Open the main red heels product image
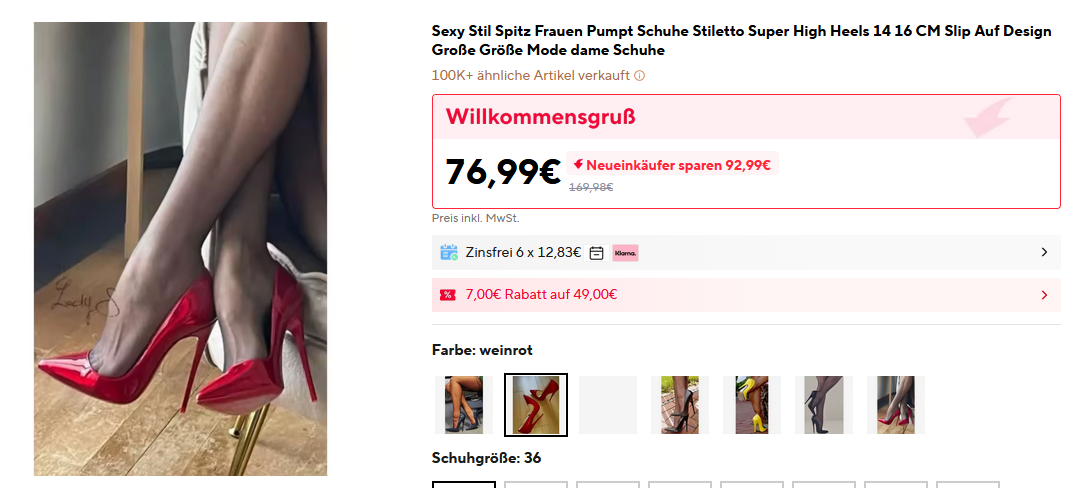1079x488 pixels. pyautogui.click(x=180, y=248)
